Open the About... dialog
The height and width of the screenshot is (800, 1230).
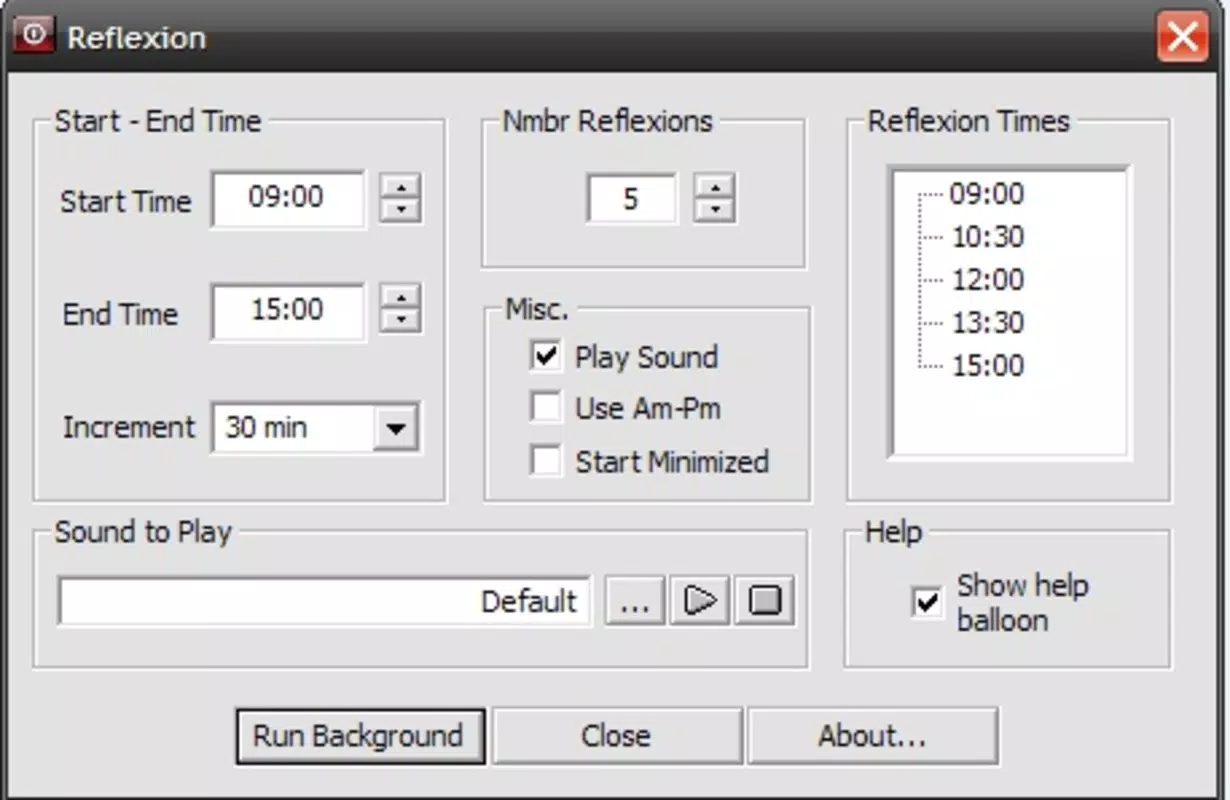pos(872,736)
